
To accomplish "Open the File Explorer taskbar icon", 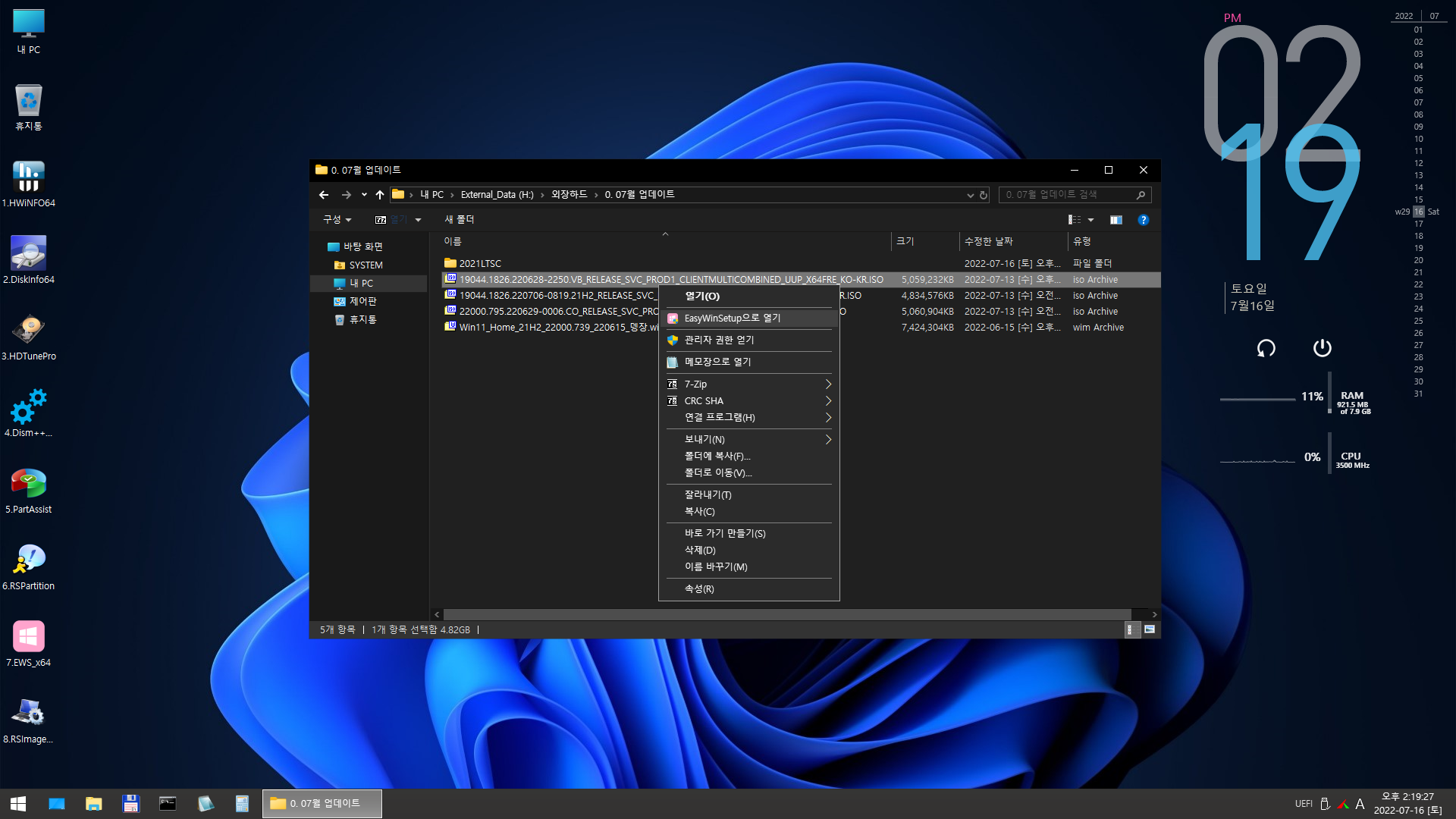I will (x=93, y=804).
